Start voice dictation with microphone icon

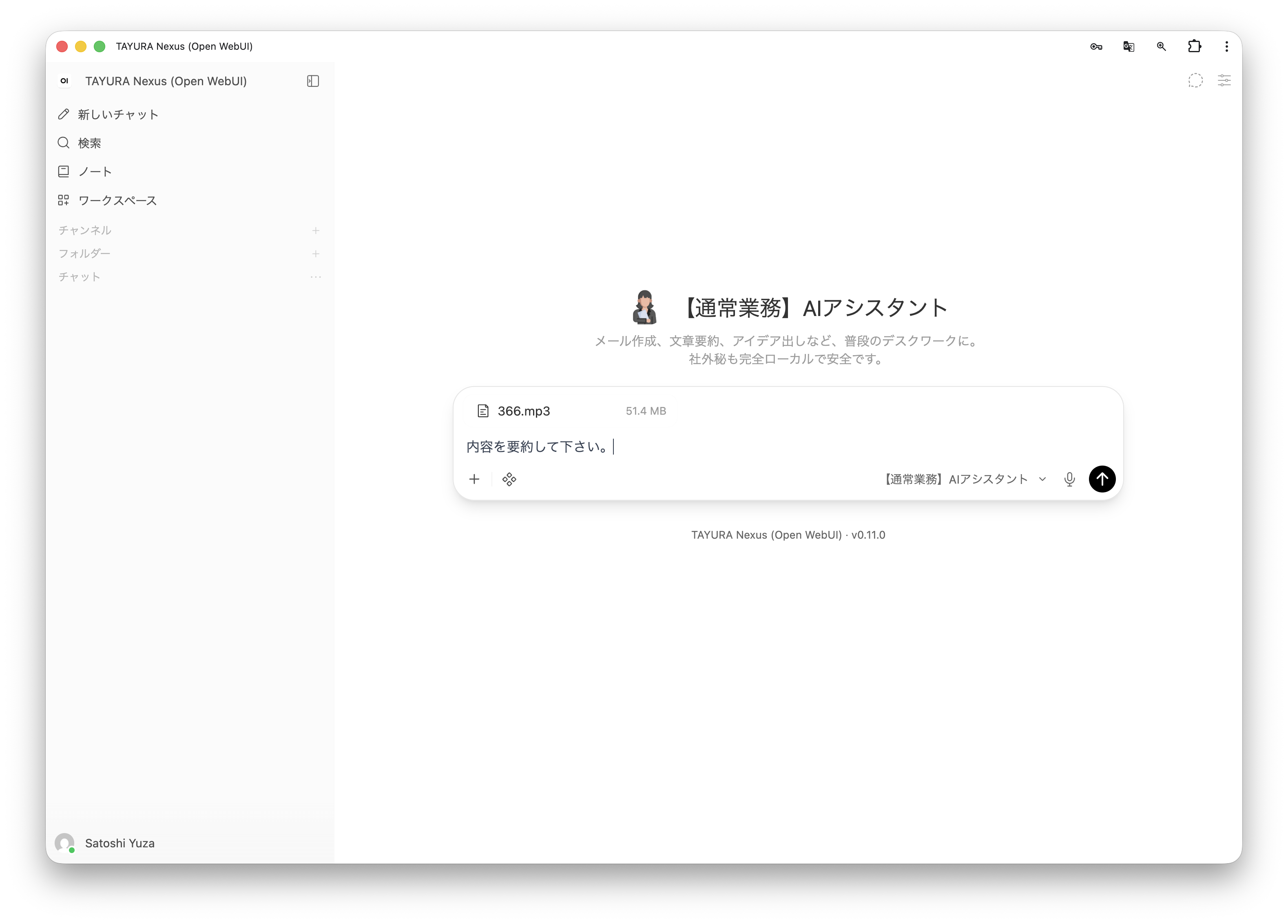[x=1069, y=479]
